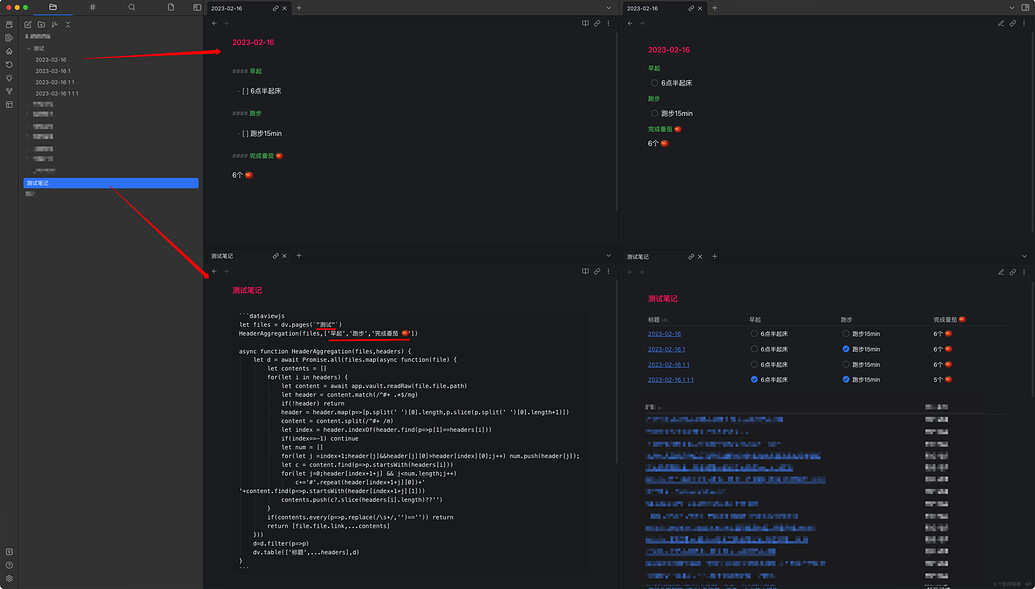Viewport: 1035px width, 589px height.
Task: Select the 2023-02-16 tab in the right pane
Action: 645,6
